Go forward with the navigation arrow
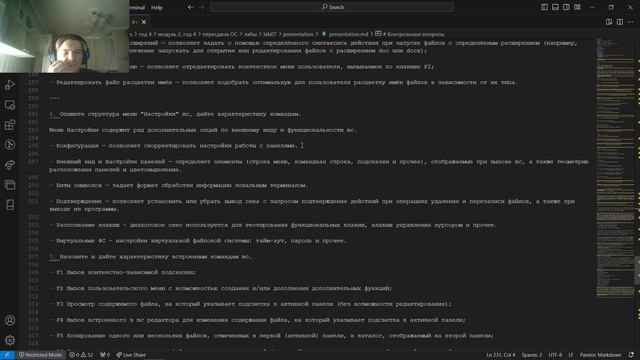Viewport: 640px width, 360px height. pyautogui.click(x=202, y=7)
